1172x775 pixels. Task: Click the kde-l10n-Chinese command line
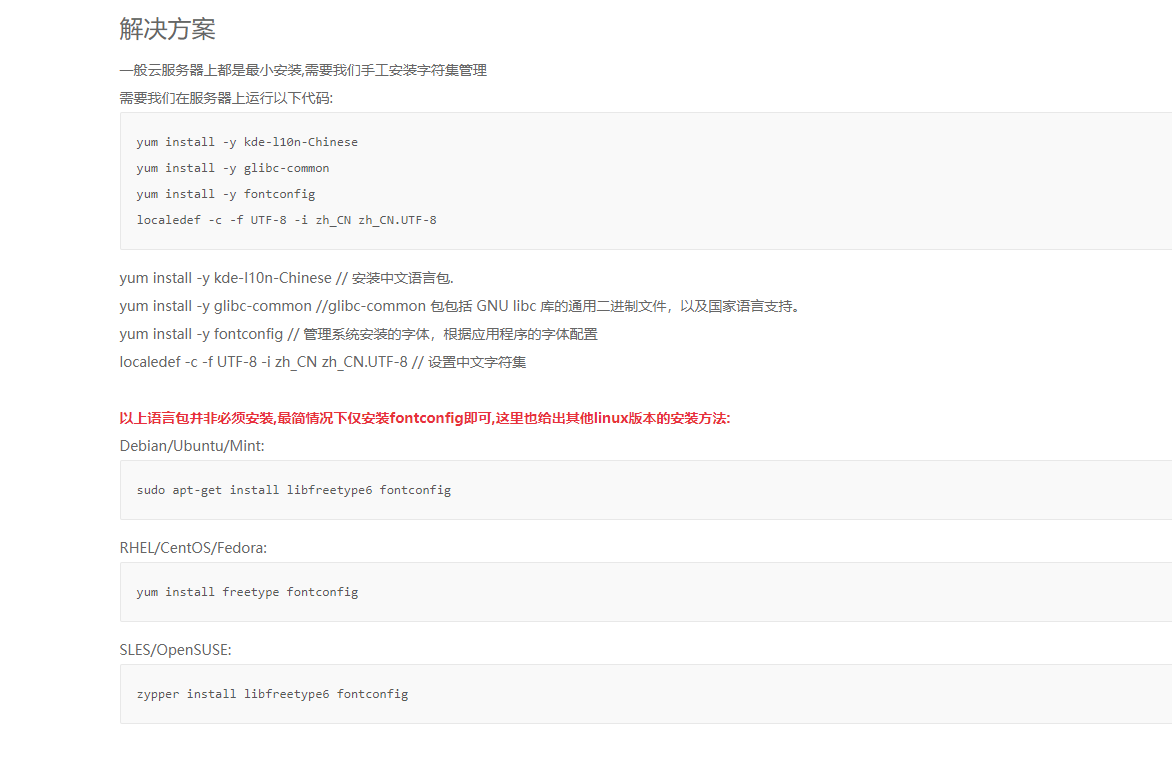coord(246,141)
